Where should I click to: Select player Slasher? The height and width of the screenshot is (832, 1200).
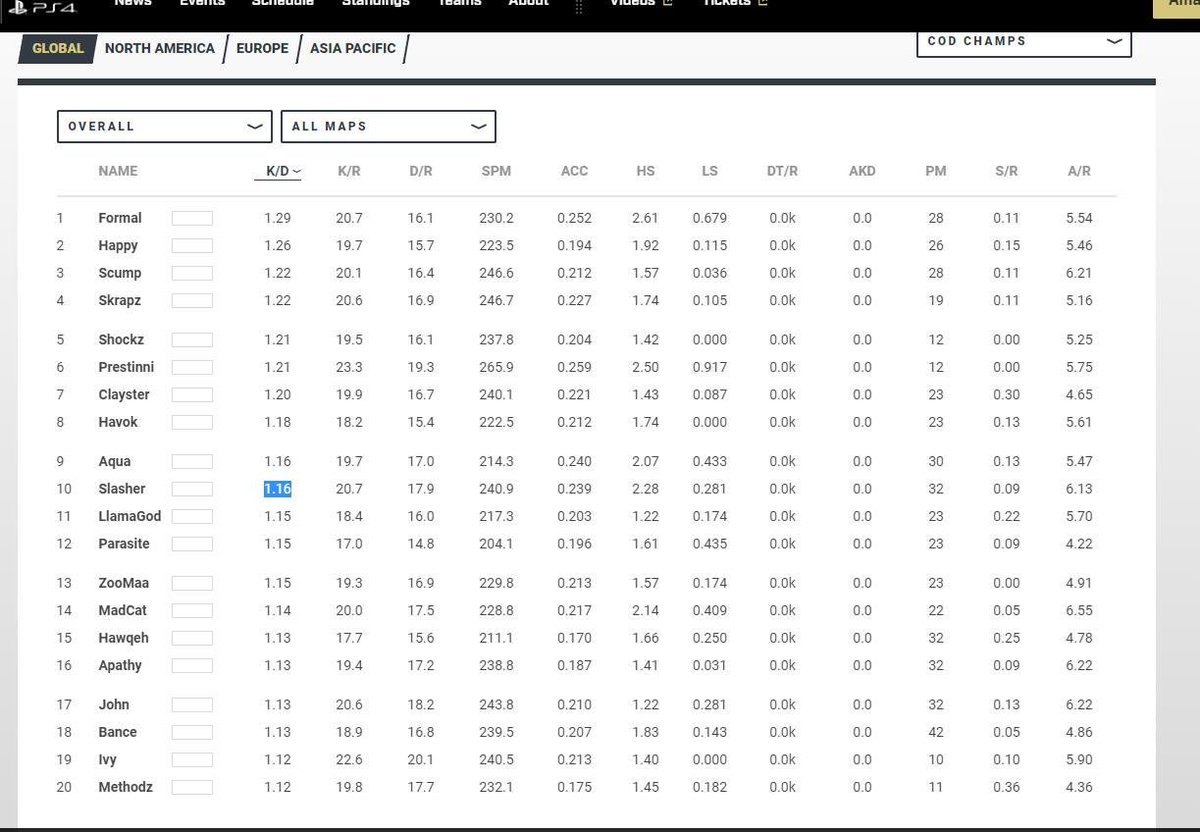click(122, 489)
